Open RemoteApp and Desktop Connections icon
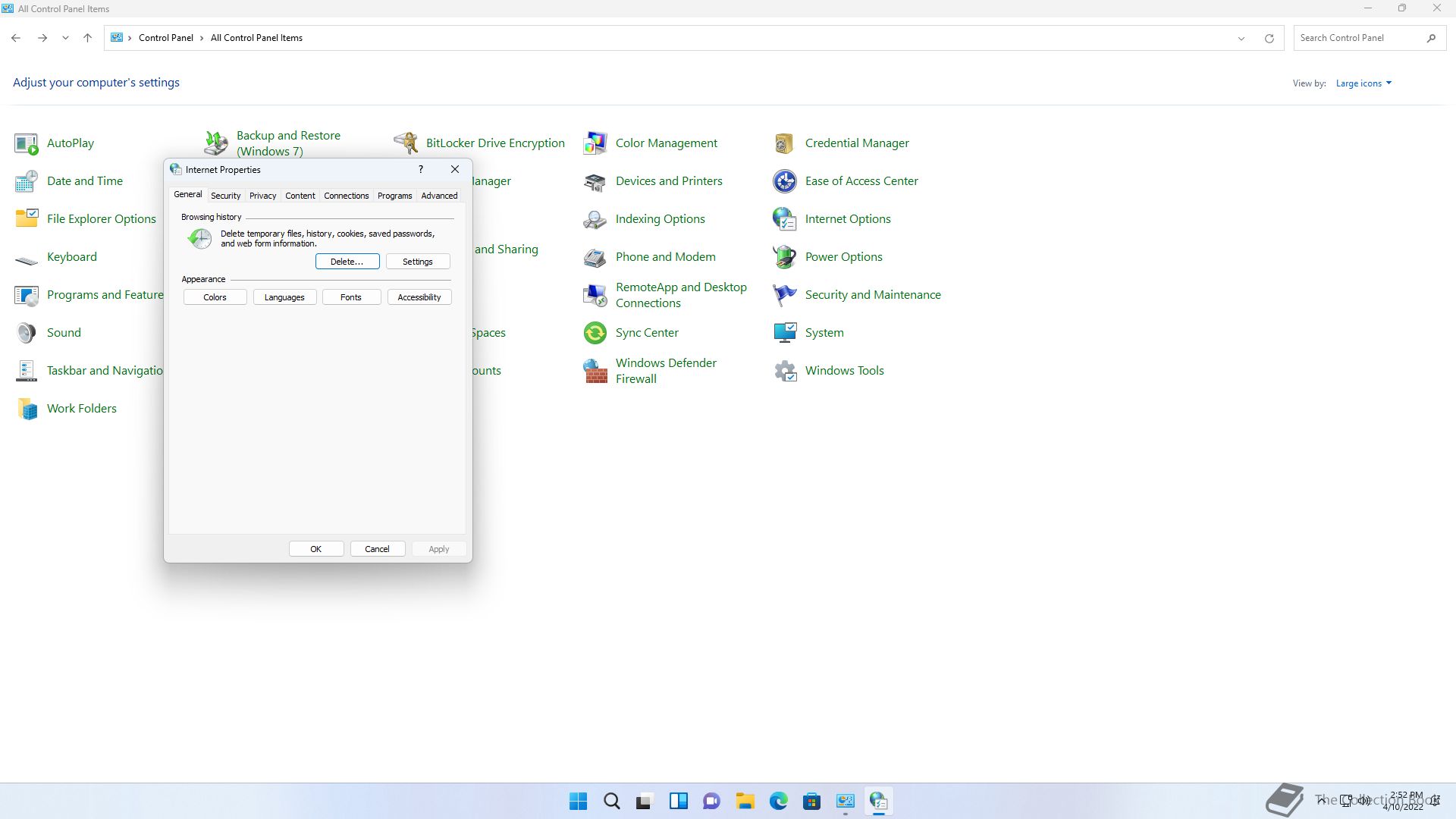The width and height of the screenshot is (1456, 819). pyautogui.click(x=595, y=295)
